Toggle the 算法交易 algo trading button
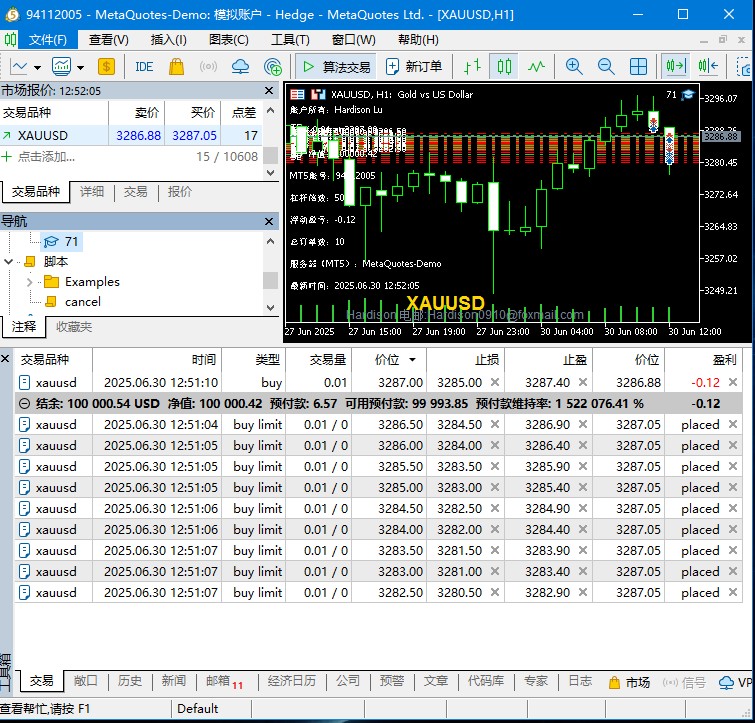 click(336, 66)
